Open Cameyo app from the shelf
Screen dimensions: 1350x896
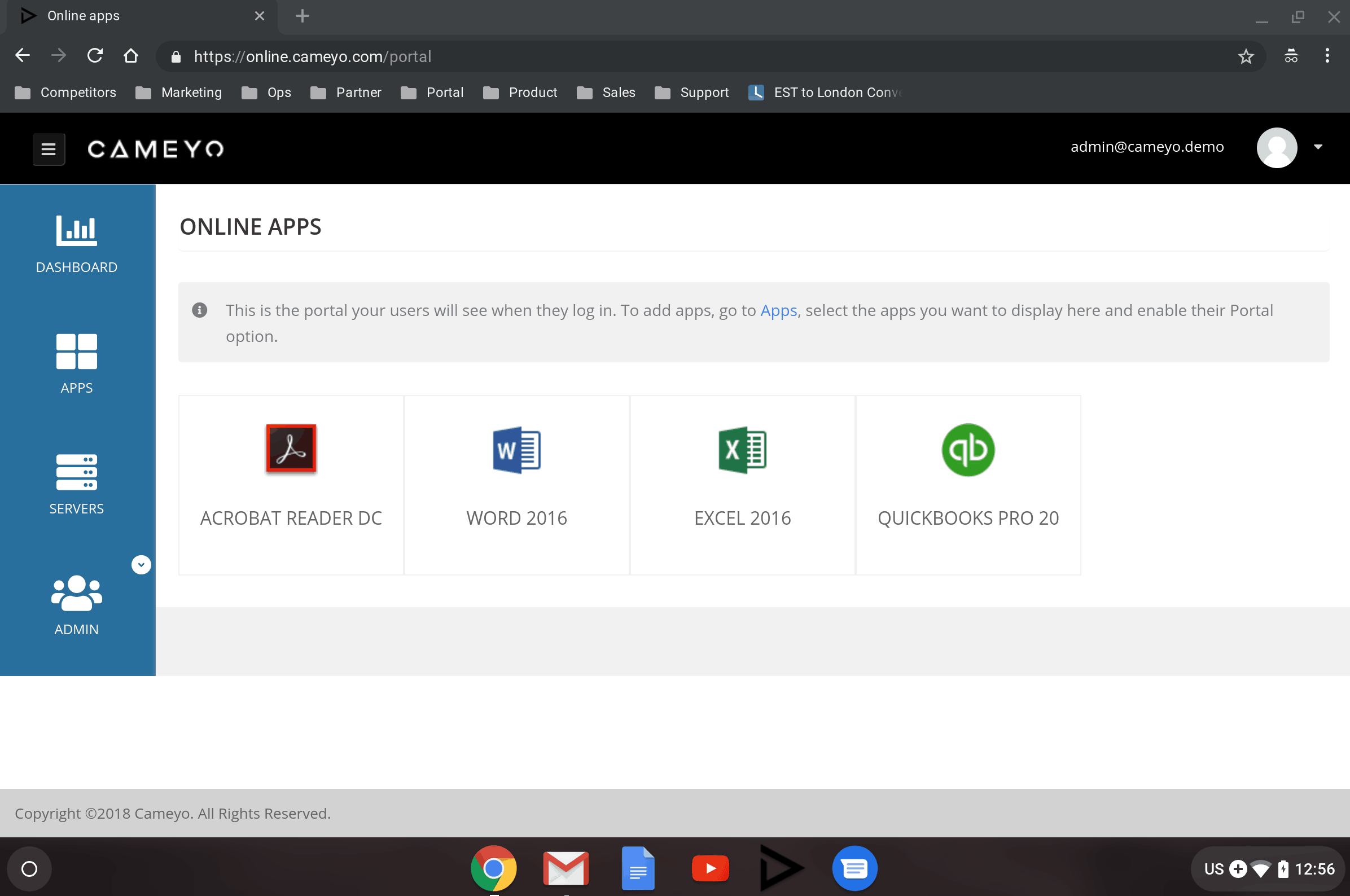coord(782,868)
